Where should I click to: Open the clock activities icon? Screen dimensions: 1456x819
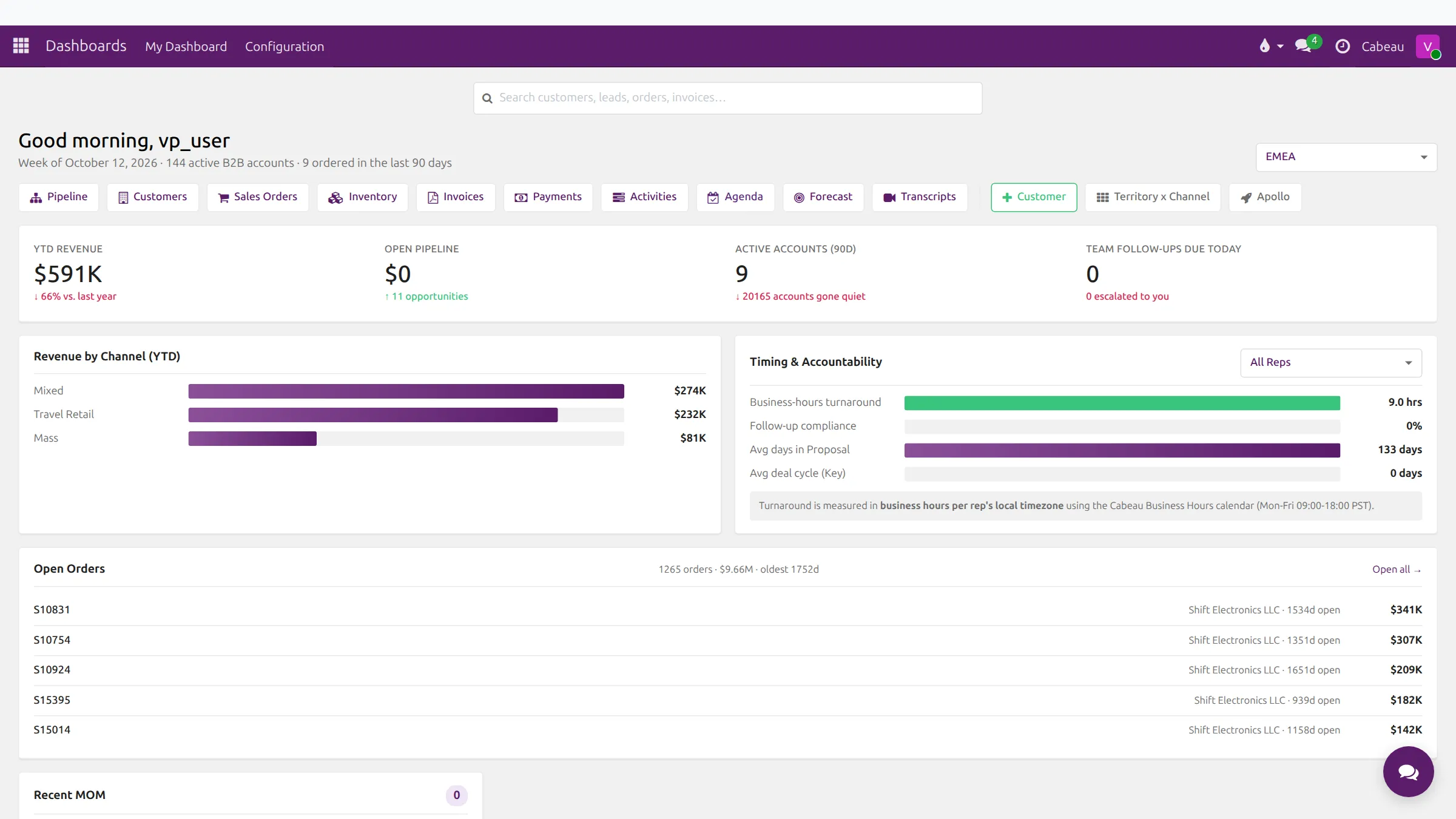(1343, 46)
